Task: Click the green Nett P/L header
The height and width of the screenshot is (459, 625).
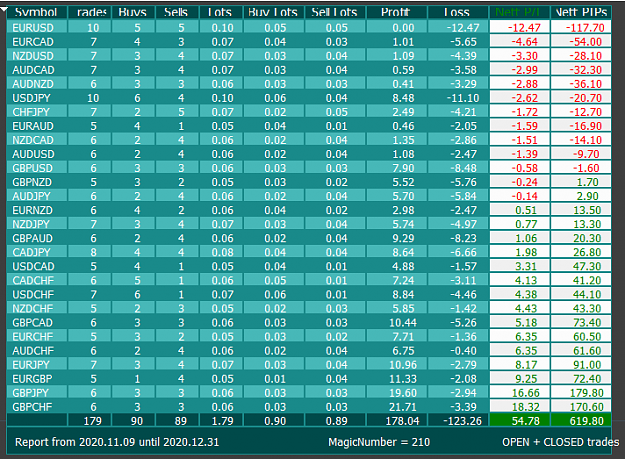Action: coord(519,12)
